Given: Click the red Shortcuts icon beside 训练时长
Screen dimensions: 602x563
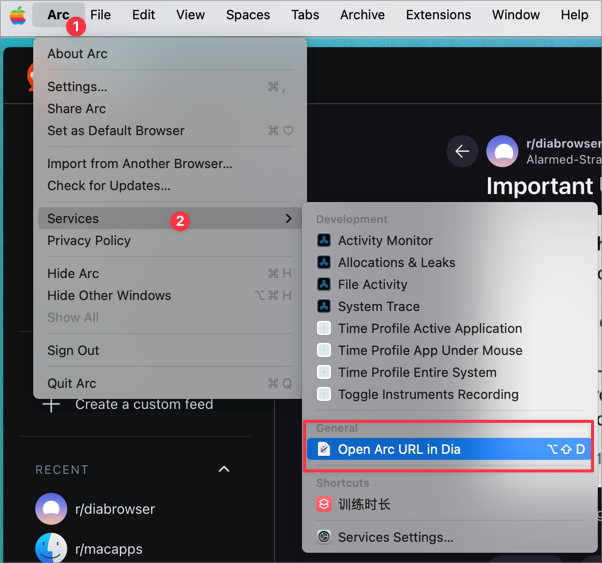Looking at the screenshot, I should pos(324,504).
